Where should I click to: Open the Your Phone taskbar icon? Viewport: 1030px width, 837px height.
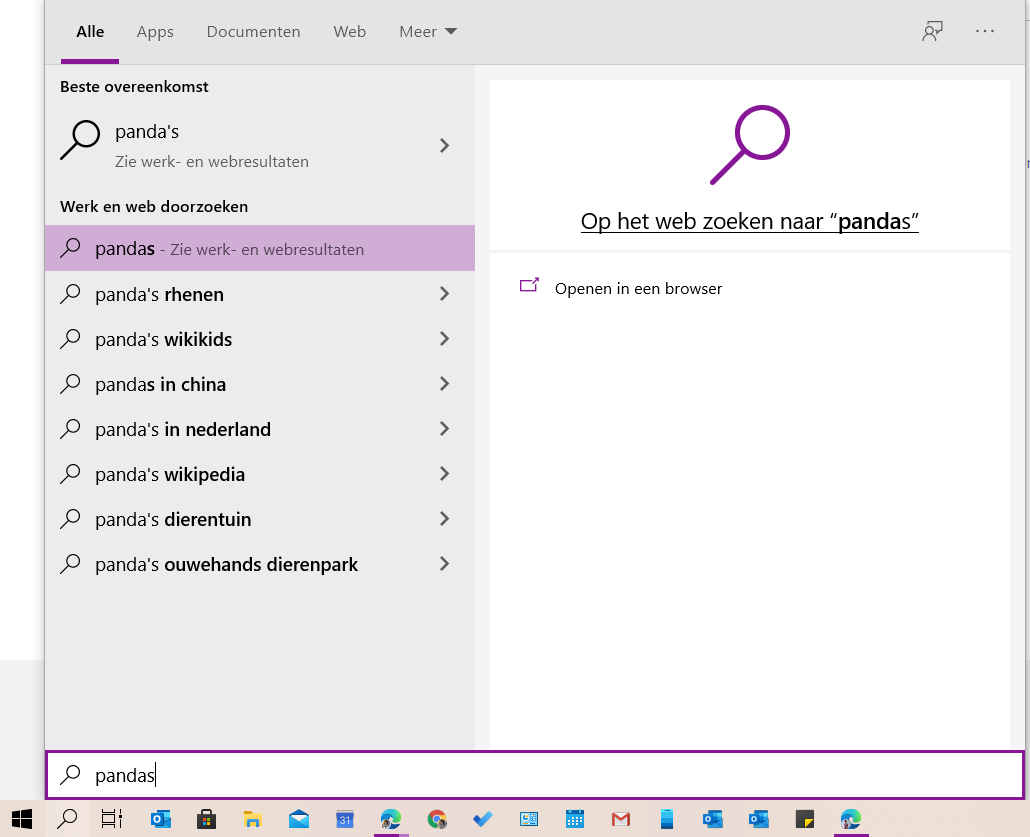point(667,819)
